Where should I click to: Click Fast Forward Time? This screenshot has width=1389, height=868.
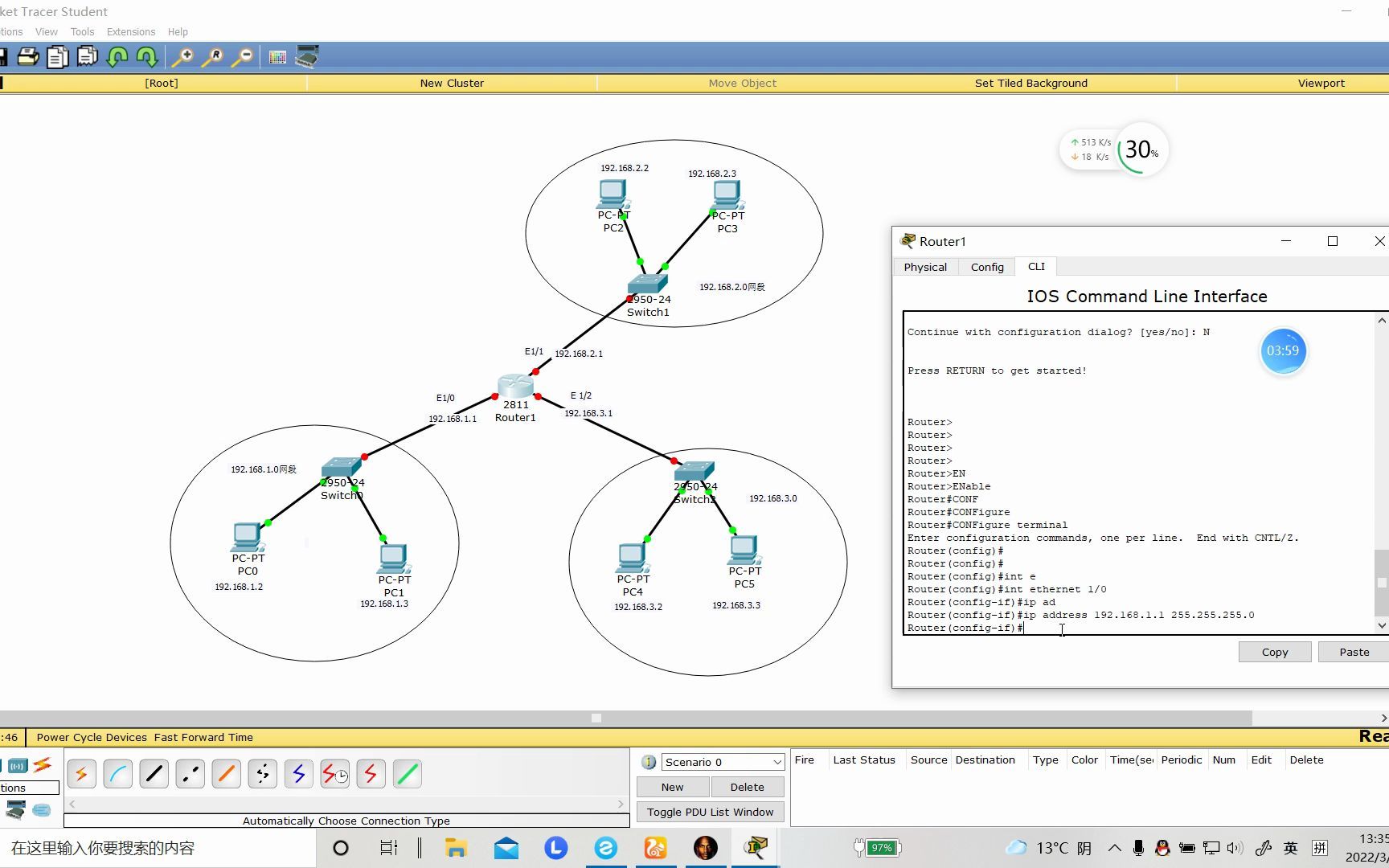coord(203,737)
